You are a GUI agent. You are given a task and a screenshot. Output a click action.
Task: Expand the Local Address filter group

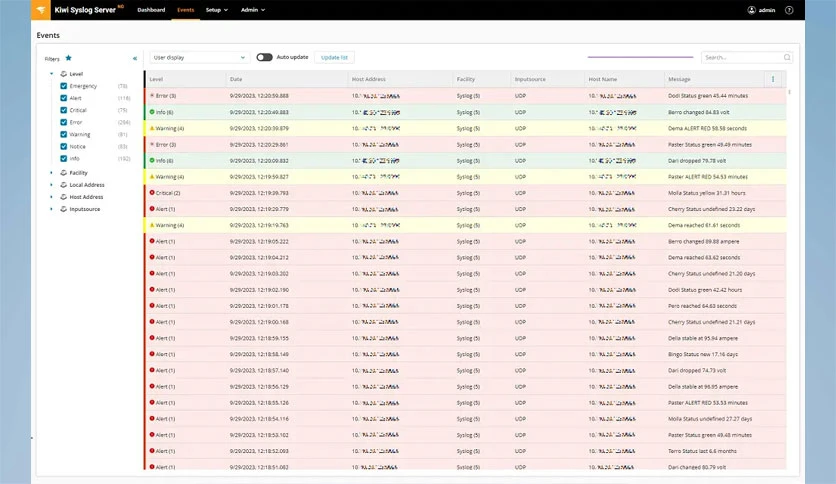pos(52,184)
